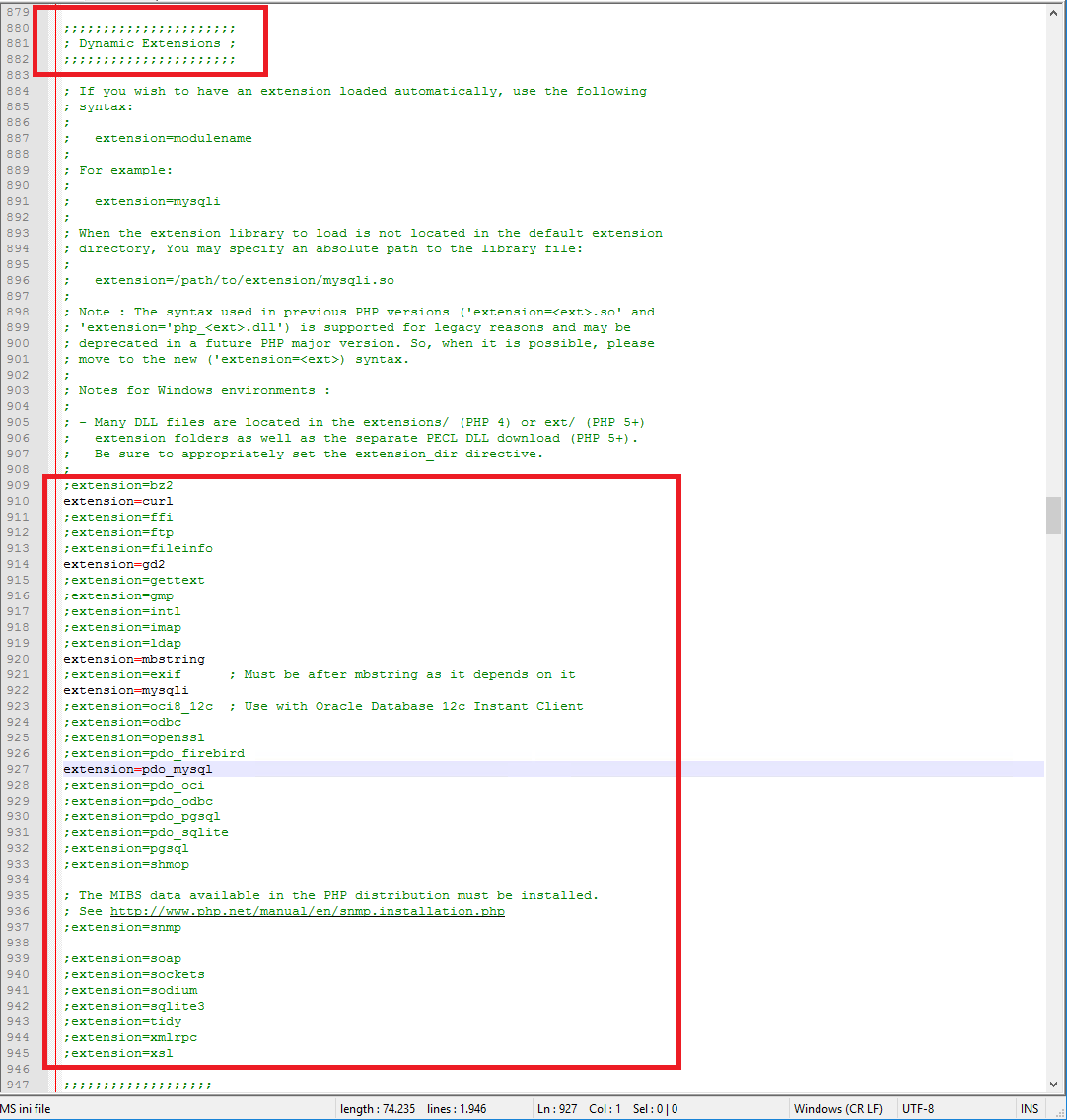Screen dimensions: 1067x1120
Task: Click the line 'extension=mysqli' on line 922
Action: pos(126,691)
